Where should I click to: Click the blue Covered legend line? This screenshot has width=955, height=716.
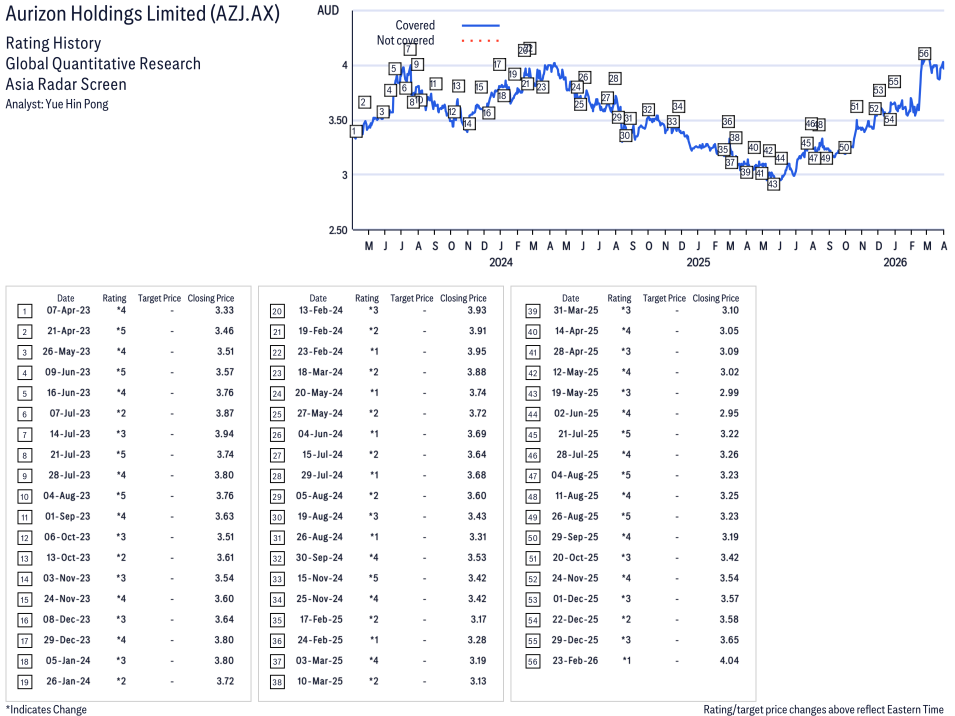[480, 25]
